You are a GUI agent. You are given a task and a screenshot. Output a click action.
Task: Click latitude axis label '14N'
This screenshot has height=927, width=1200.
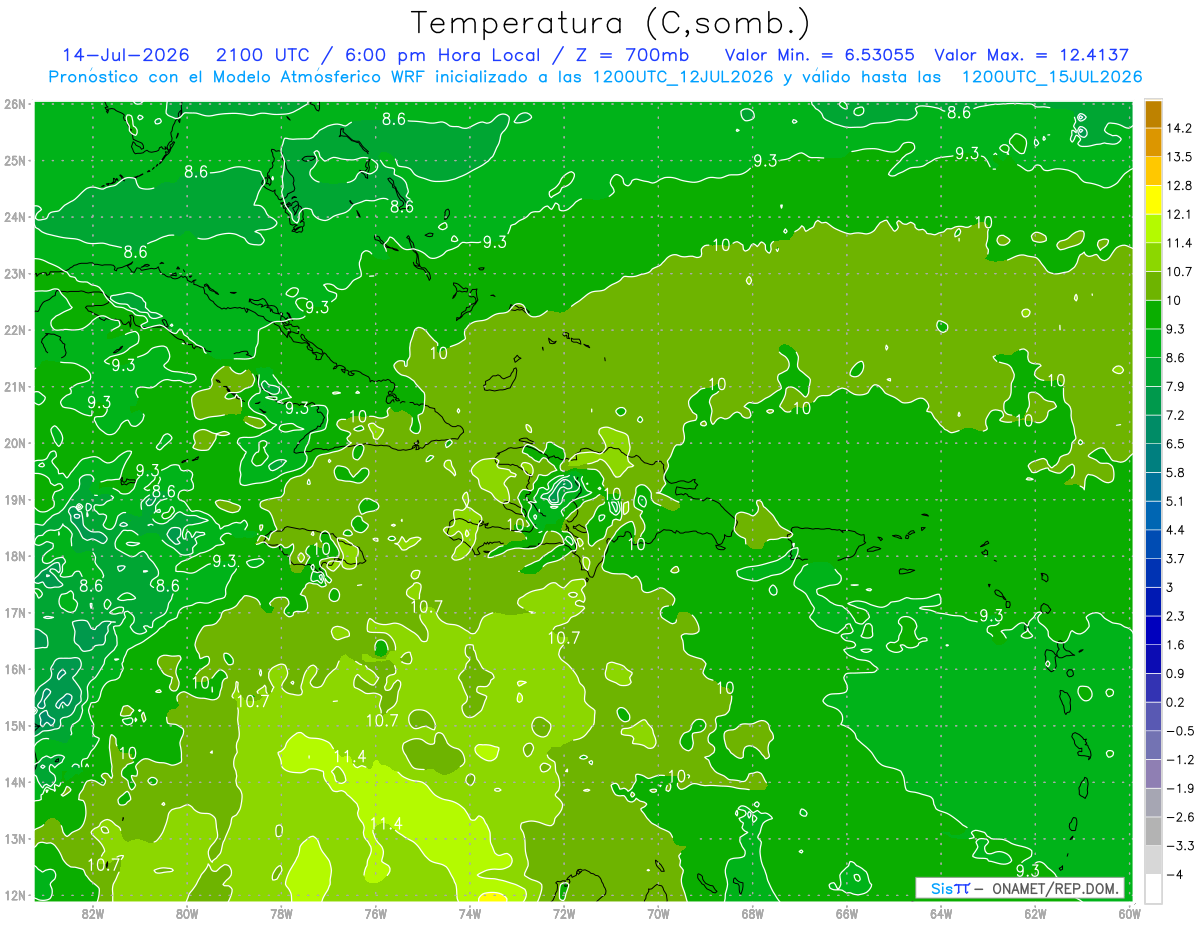tap(14, 782)
